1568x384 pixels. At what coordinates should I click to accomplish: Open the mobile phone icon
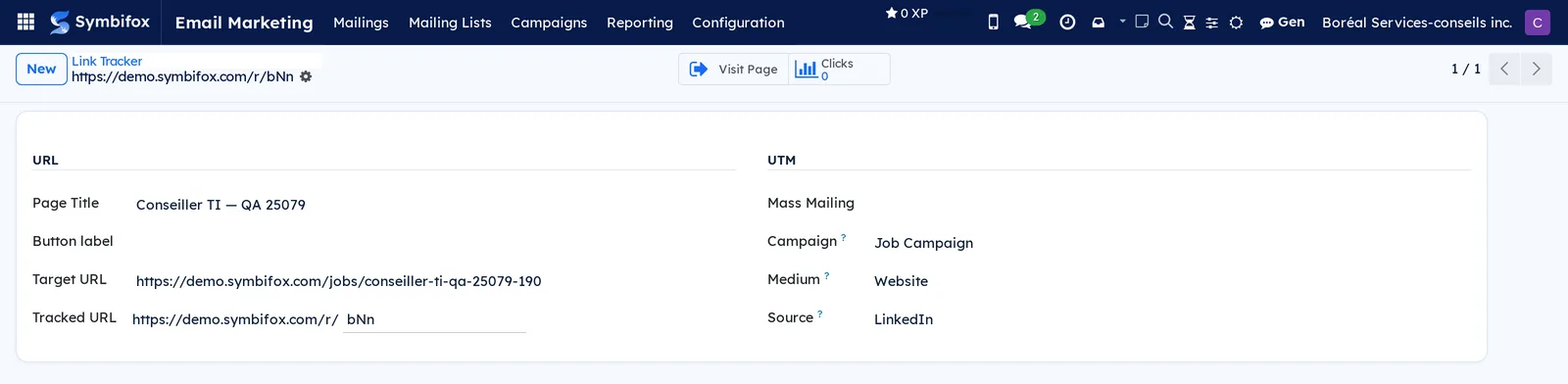(993, 22)
